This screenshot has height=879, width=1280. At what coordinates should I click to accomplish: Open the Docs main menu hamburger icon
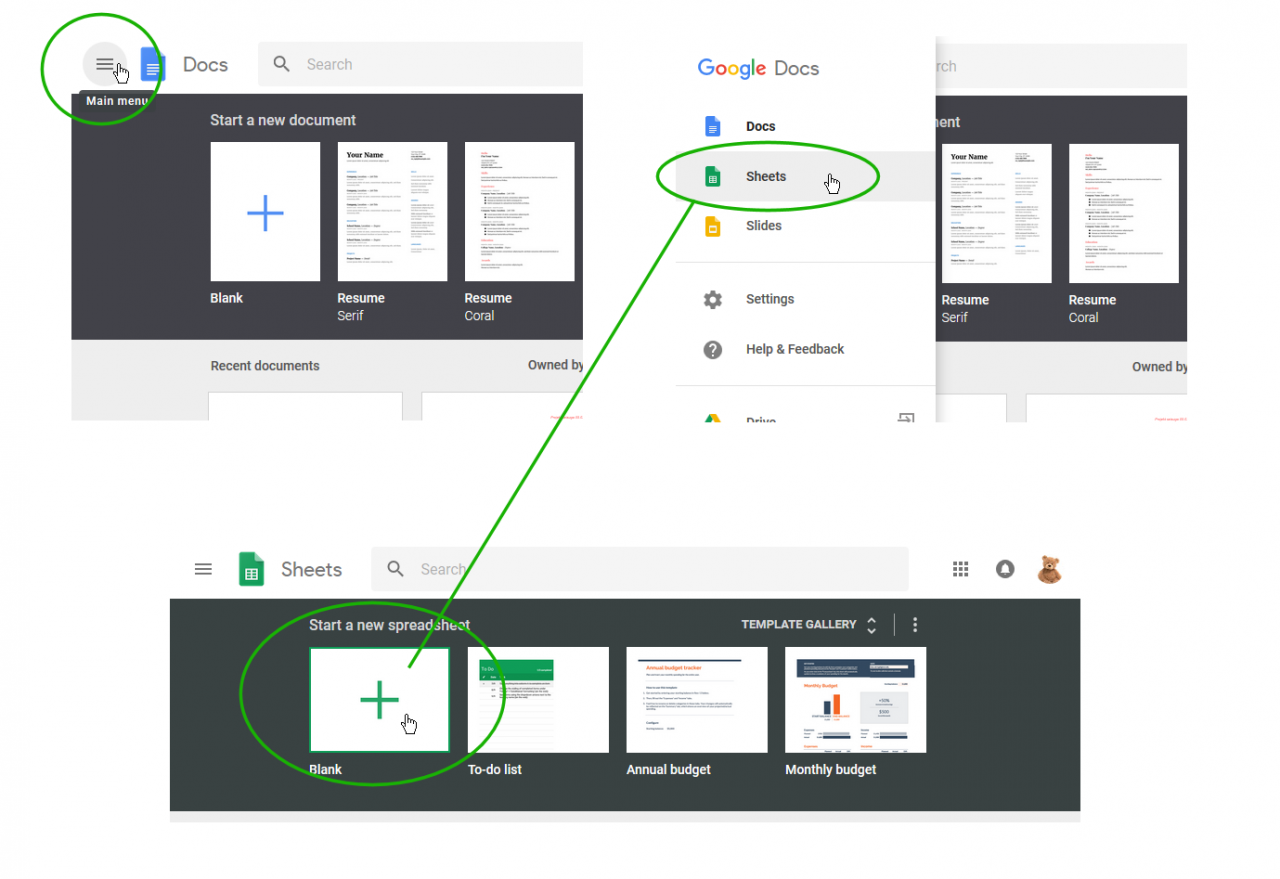point(104,65)
